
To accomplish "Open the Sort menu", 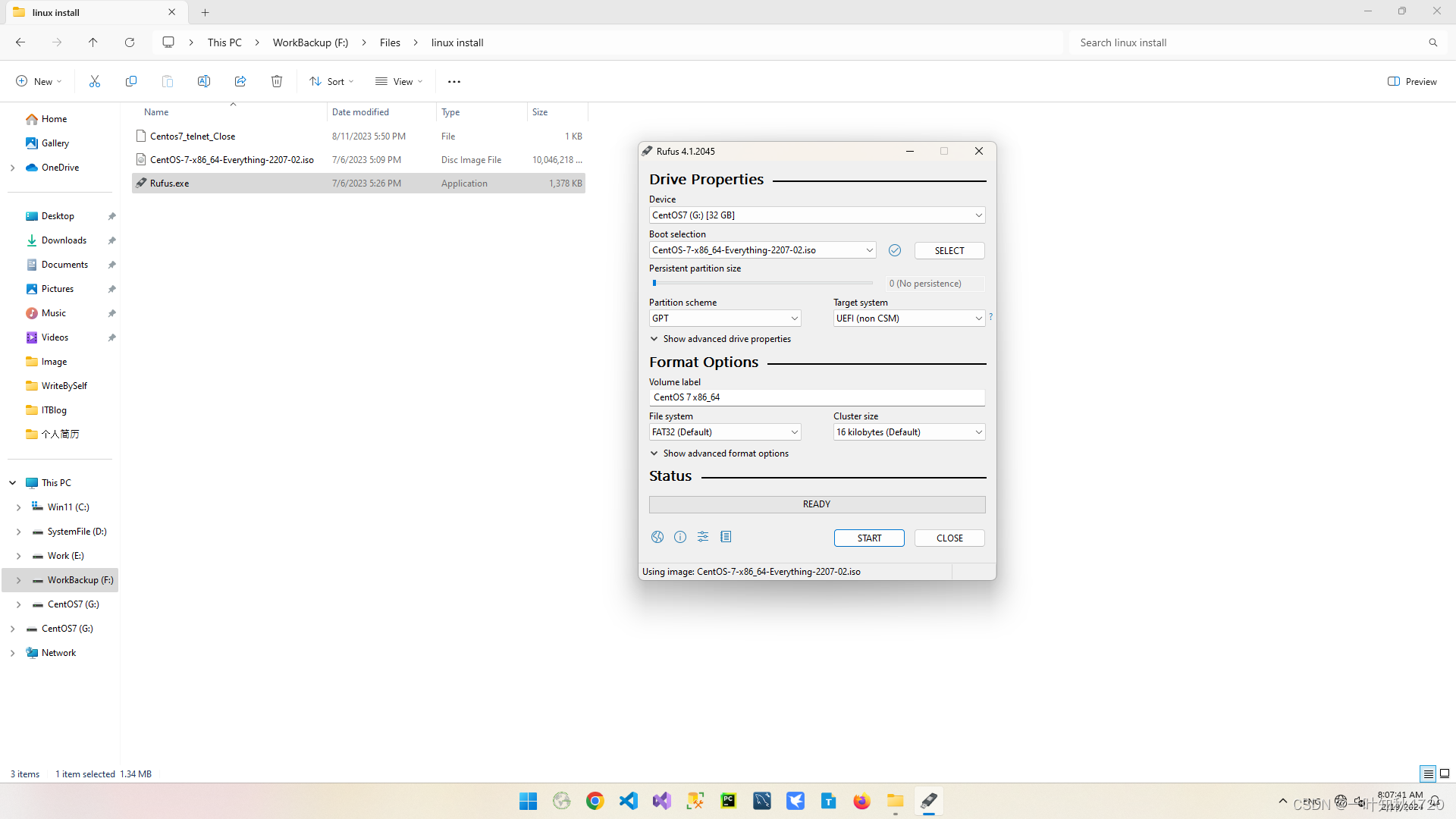I will pos(331,81).
